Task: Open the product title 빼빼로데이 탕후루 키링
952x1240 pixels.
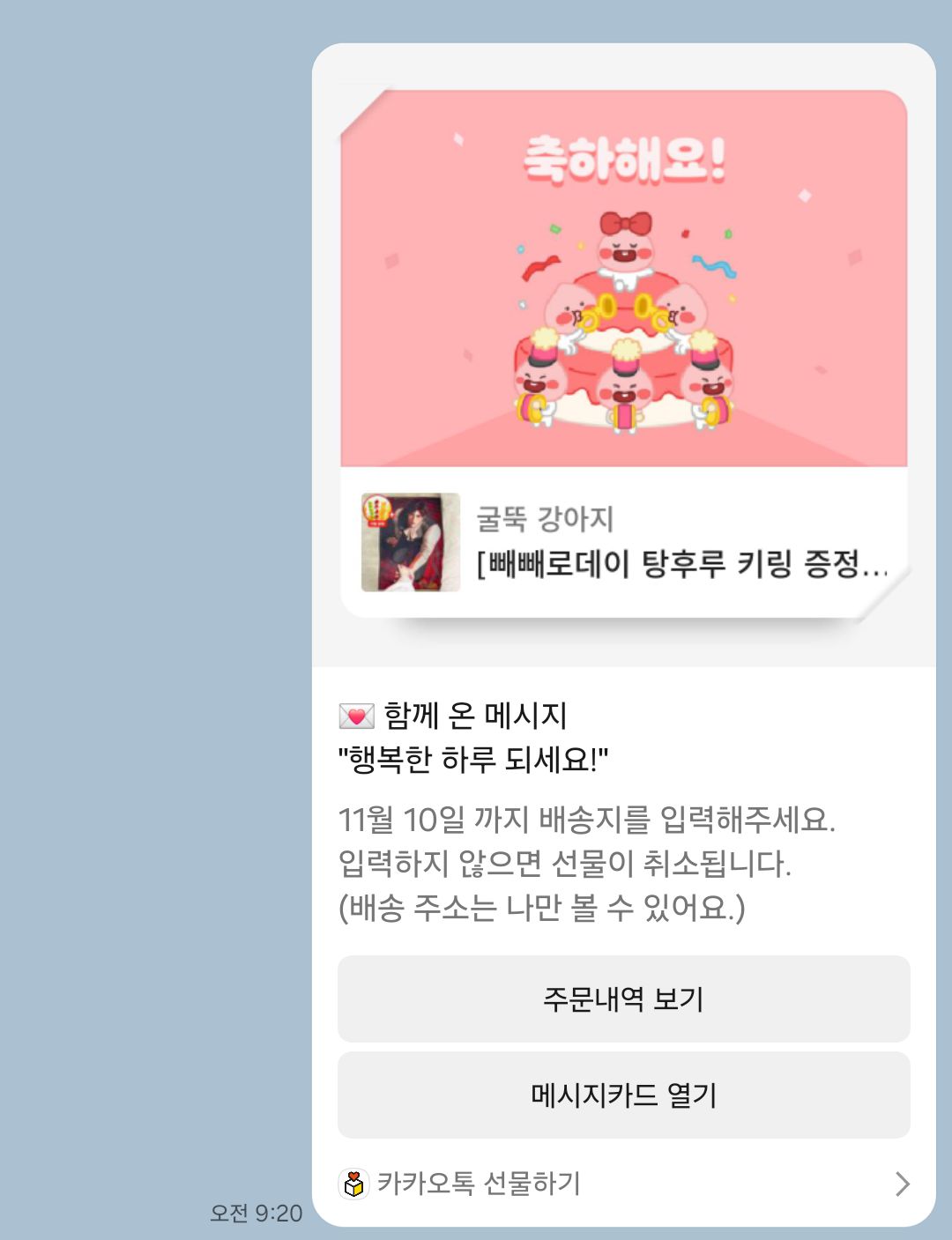Action: [x=682, y=563]
